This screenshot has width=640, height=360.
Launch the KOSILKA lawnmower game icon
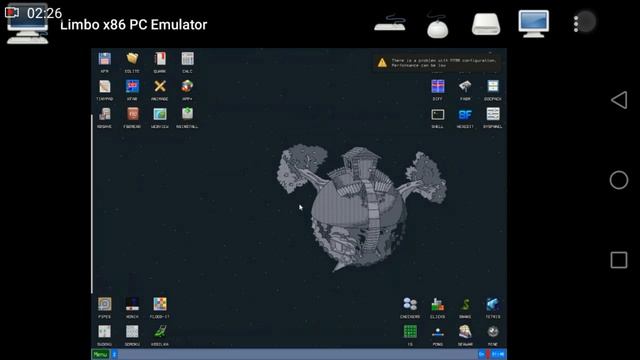160,332
